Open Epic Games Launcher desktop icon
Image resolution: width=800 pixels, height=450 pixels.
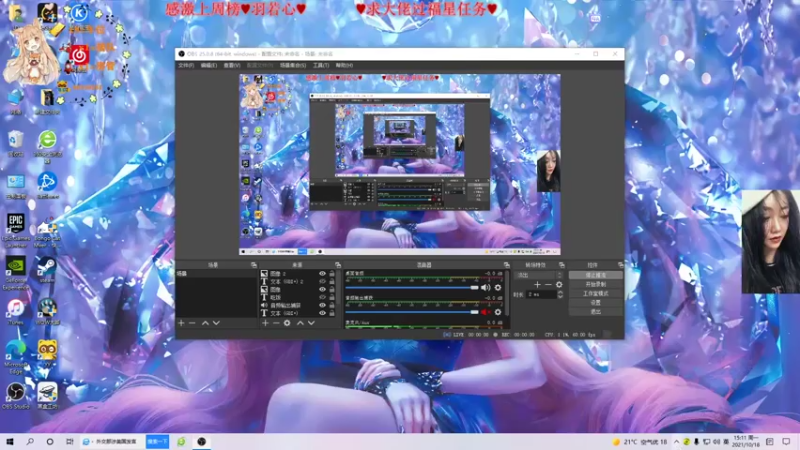pos(16,231)
